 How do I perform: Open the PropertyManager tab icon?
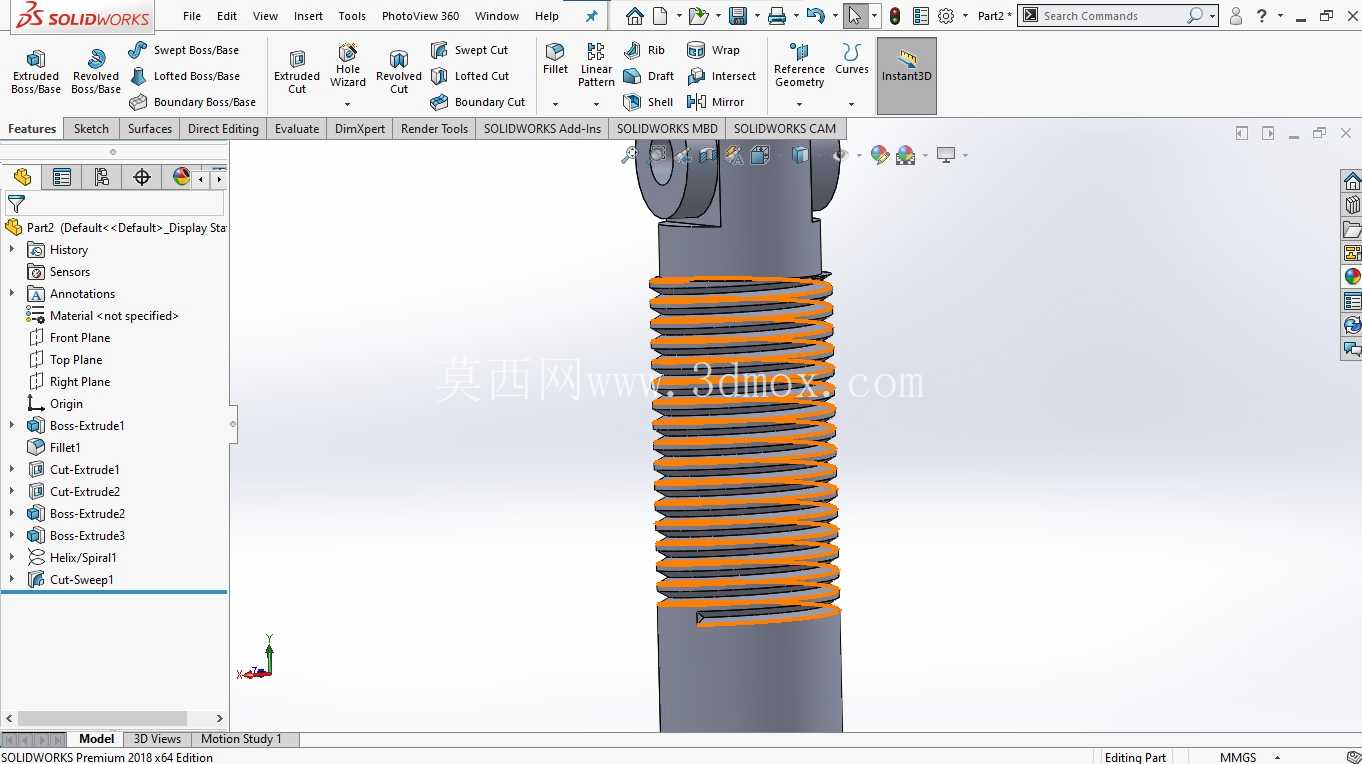tap(61, 177)
